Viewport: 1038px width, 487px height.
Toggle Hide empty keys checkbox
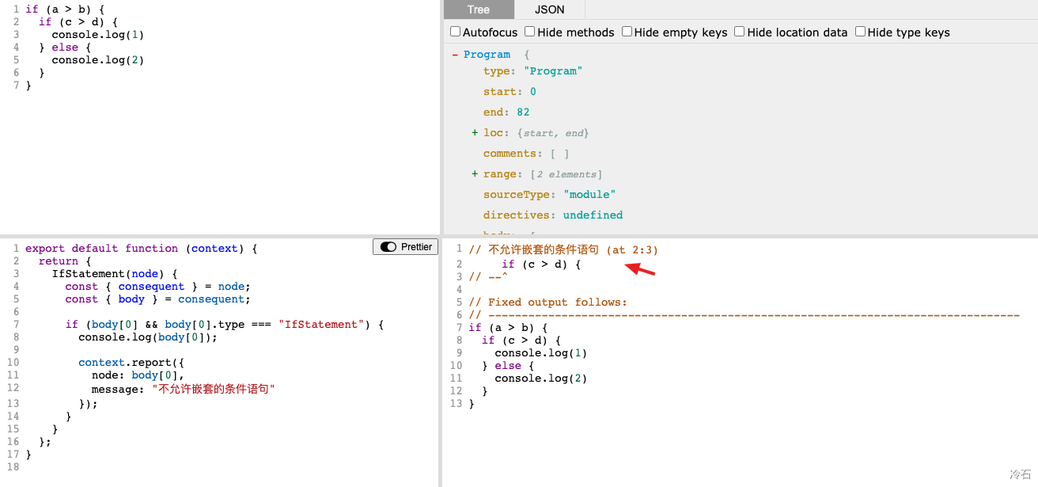pyautogui.click(x=627, y=32)
